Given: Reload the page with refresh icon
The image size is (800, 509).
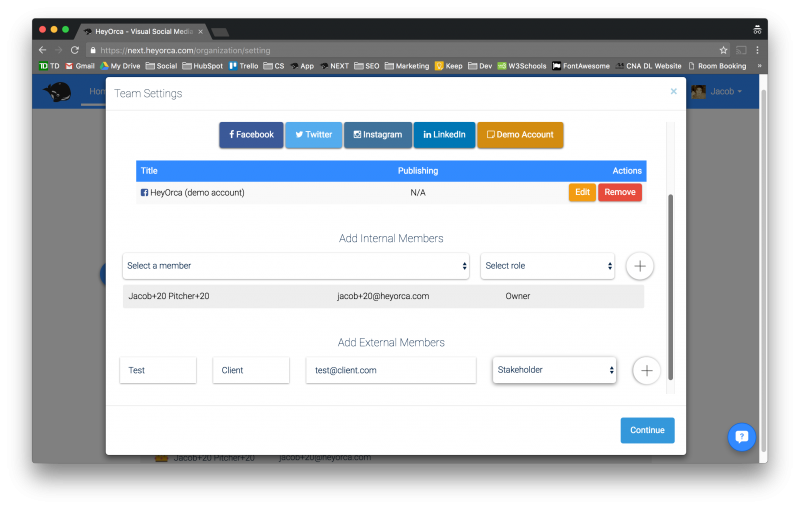Looking at the screenshot, I should pyautogui.click(x=75, y=50).
